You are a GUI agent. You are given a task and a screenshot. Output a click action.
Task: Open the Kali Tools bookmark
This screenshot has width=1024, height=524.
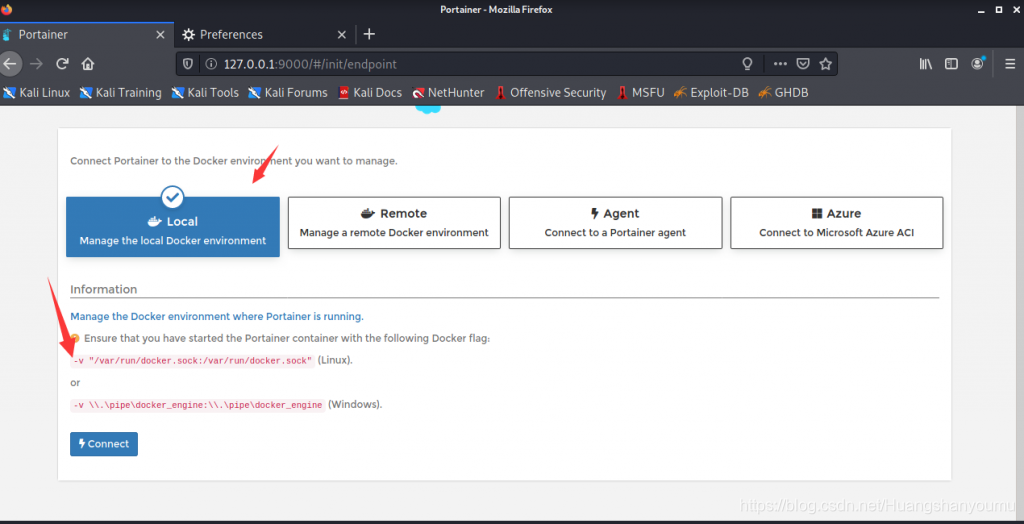[205, 93]
